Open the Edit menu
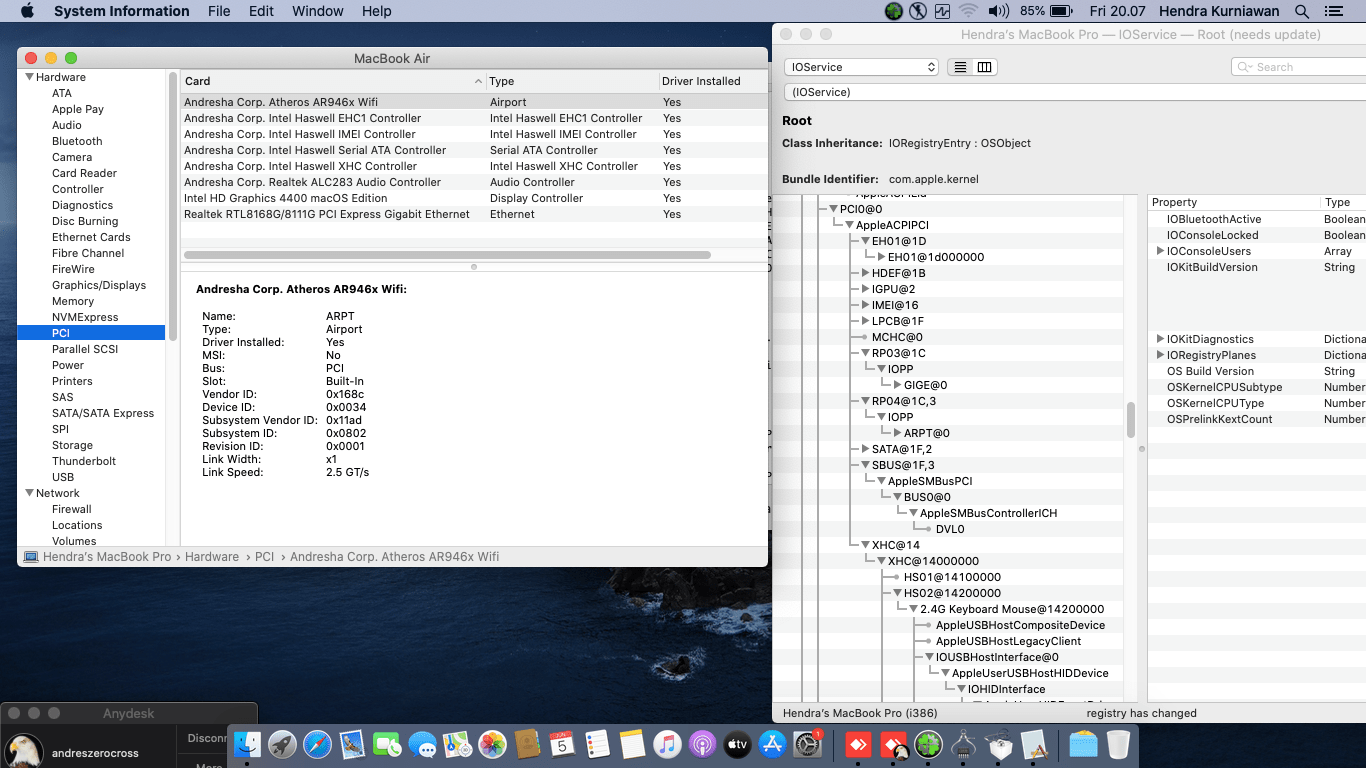 click(x=261, y=11)
